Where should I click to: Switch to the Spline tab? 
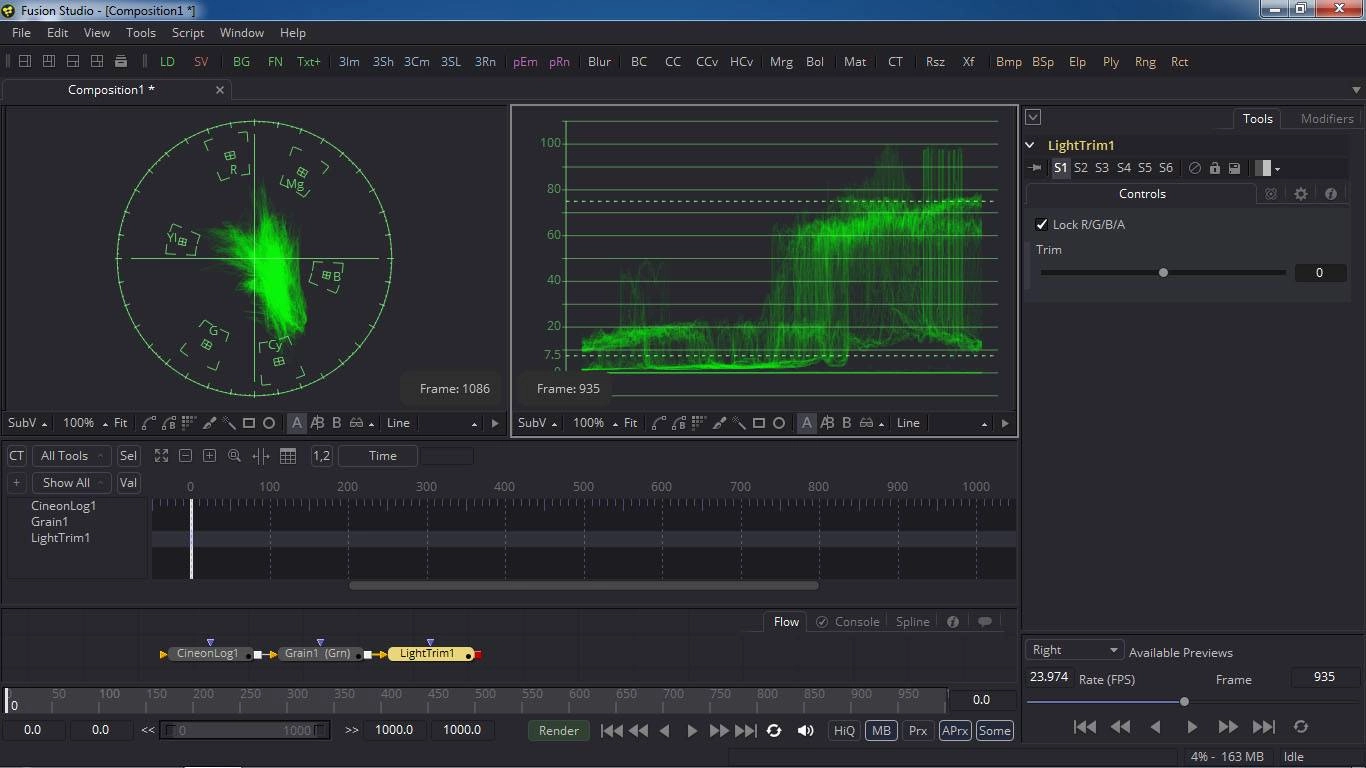(x=912, y=621)
